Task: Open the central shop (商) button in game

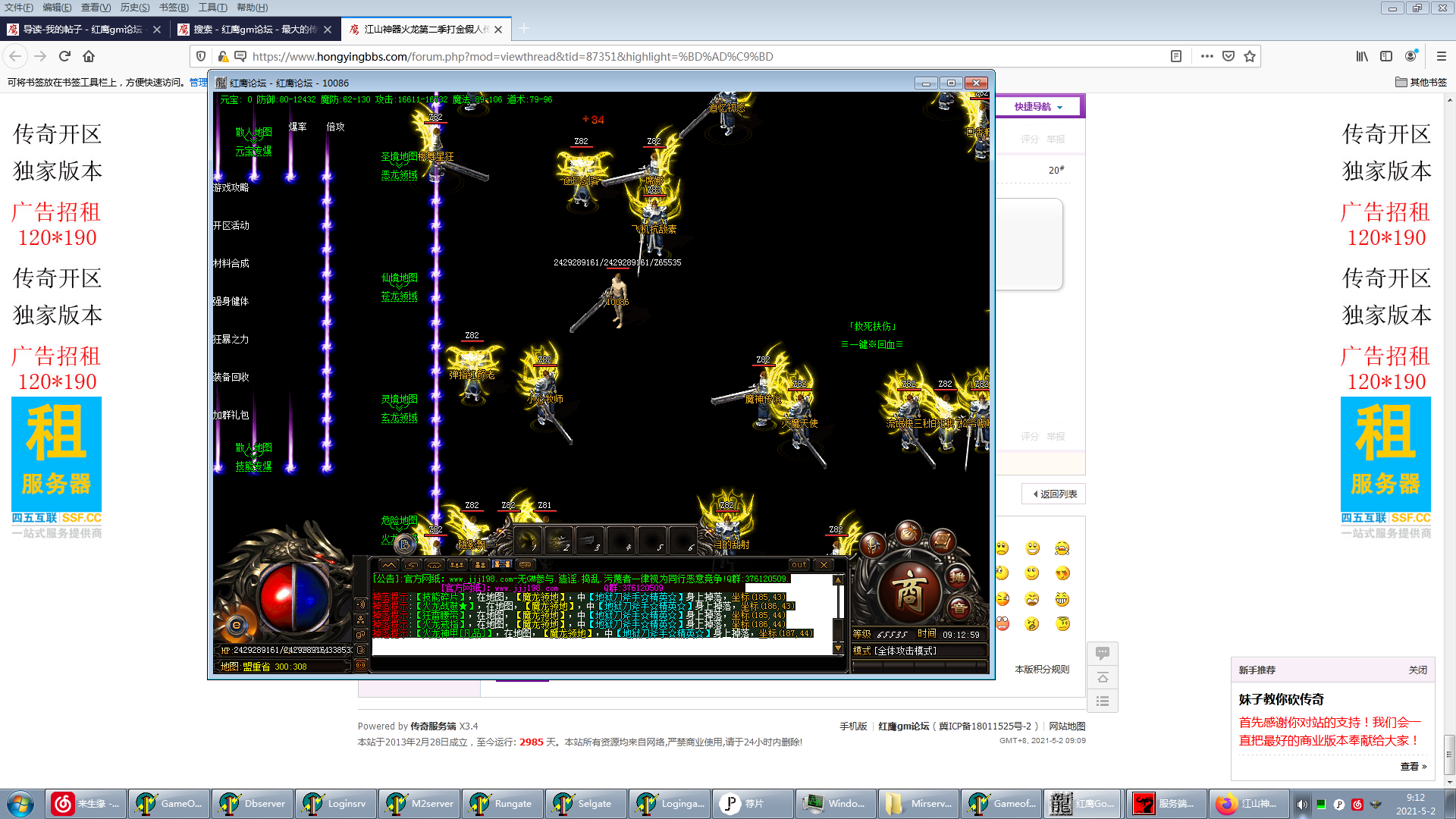Action: point(909,592)
